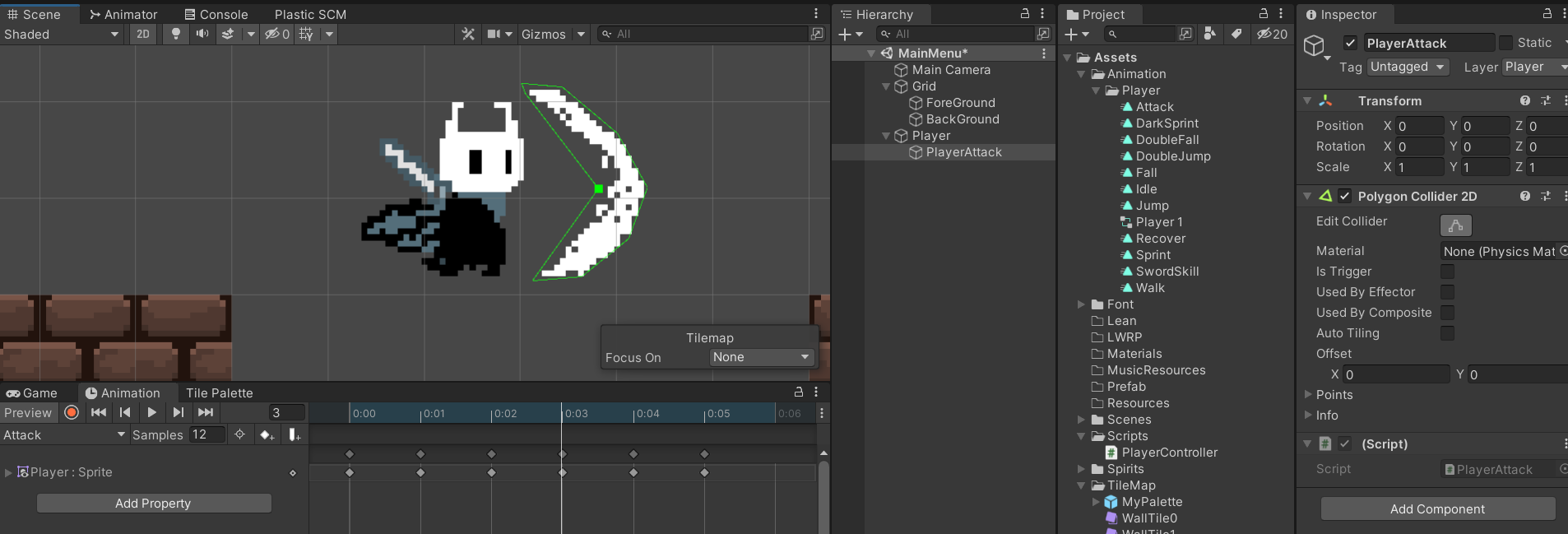The width and height of the screenshot is (1568, 534).
Task: Switch to the Plastic SCM tab
Action: point(310,14)
